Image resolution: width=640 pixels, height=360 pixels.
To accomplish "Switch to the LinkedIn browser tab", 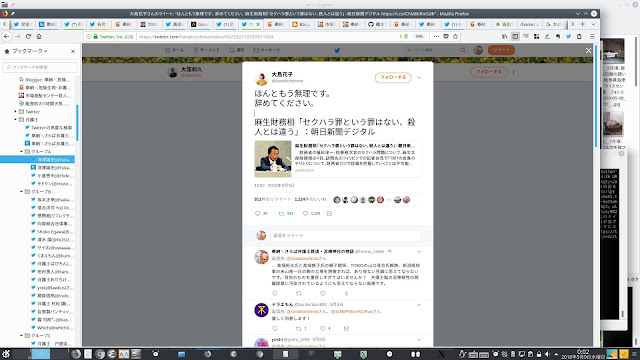I will tap(48, 24).
